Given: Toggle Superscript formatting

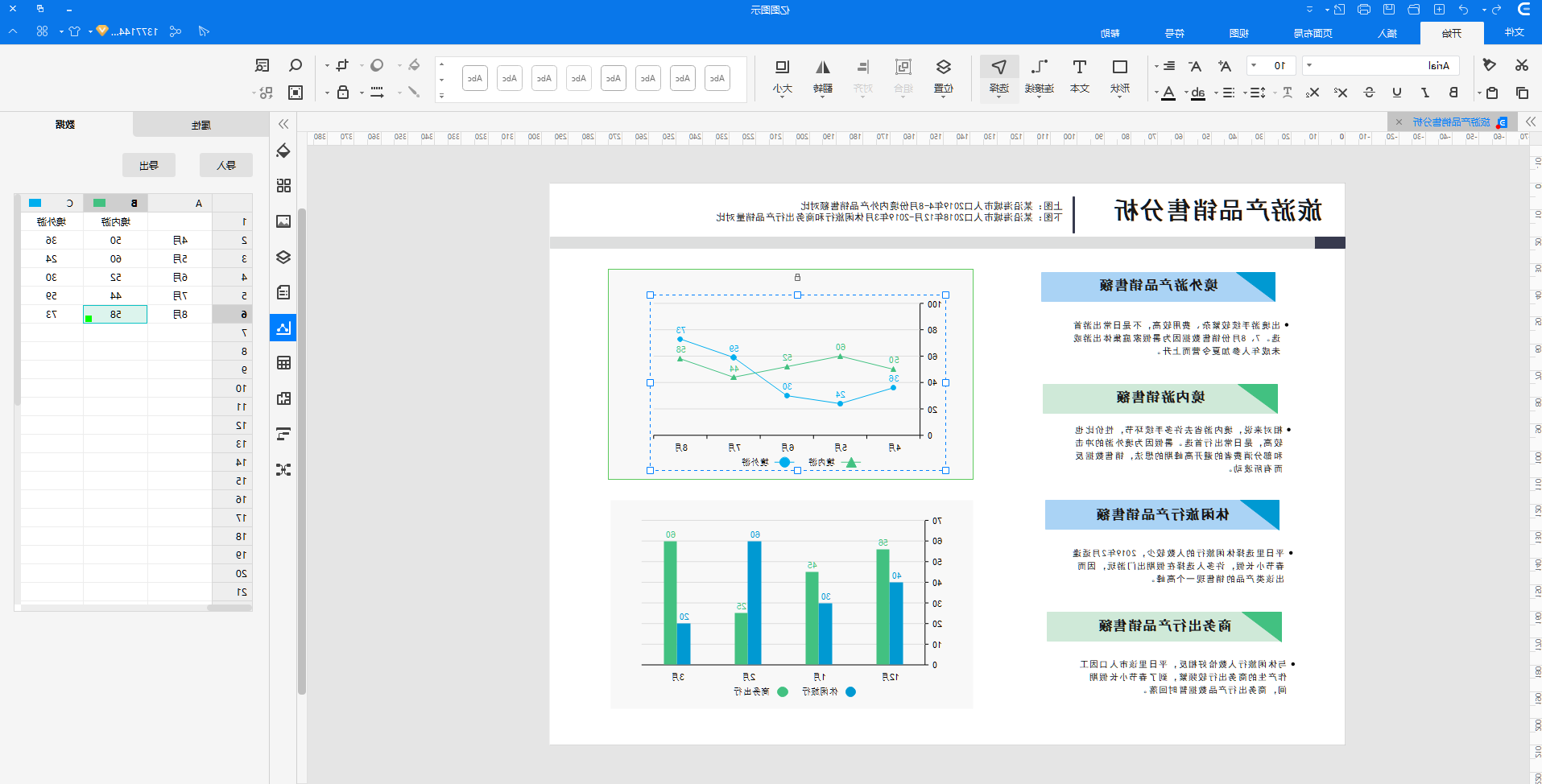Looking at the screenshot, I should (x=1341, y=93).
